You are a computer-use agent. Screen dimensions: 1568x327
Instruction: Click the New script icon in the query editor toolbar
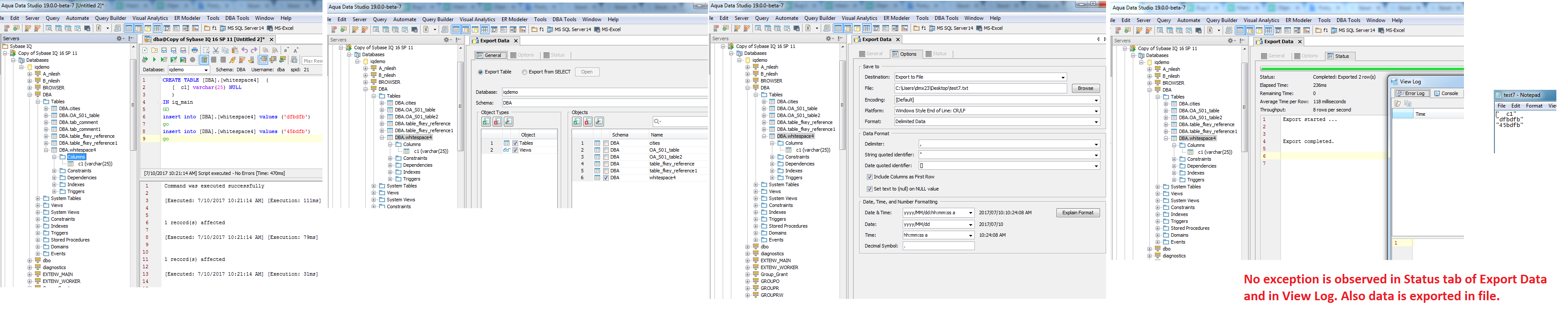(145, 51)
